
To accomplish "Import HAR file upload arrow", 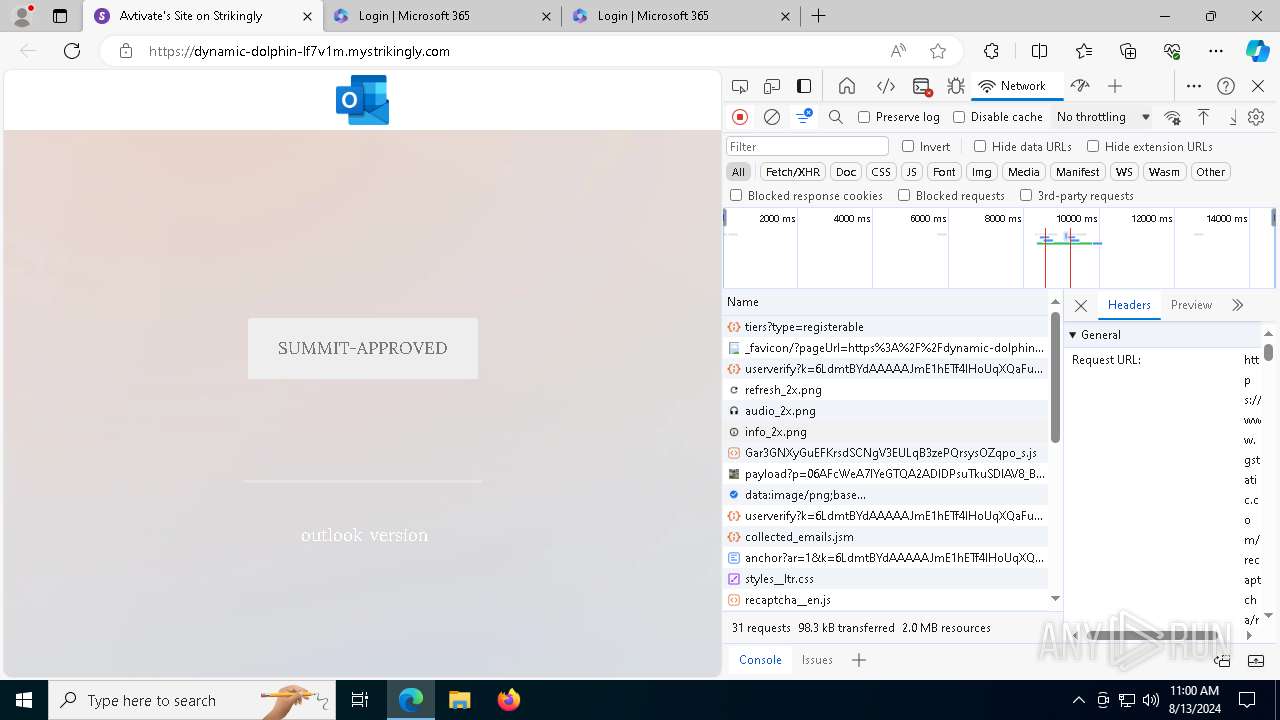I will (x=1203, y=117).
